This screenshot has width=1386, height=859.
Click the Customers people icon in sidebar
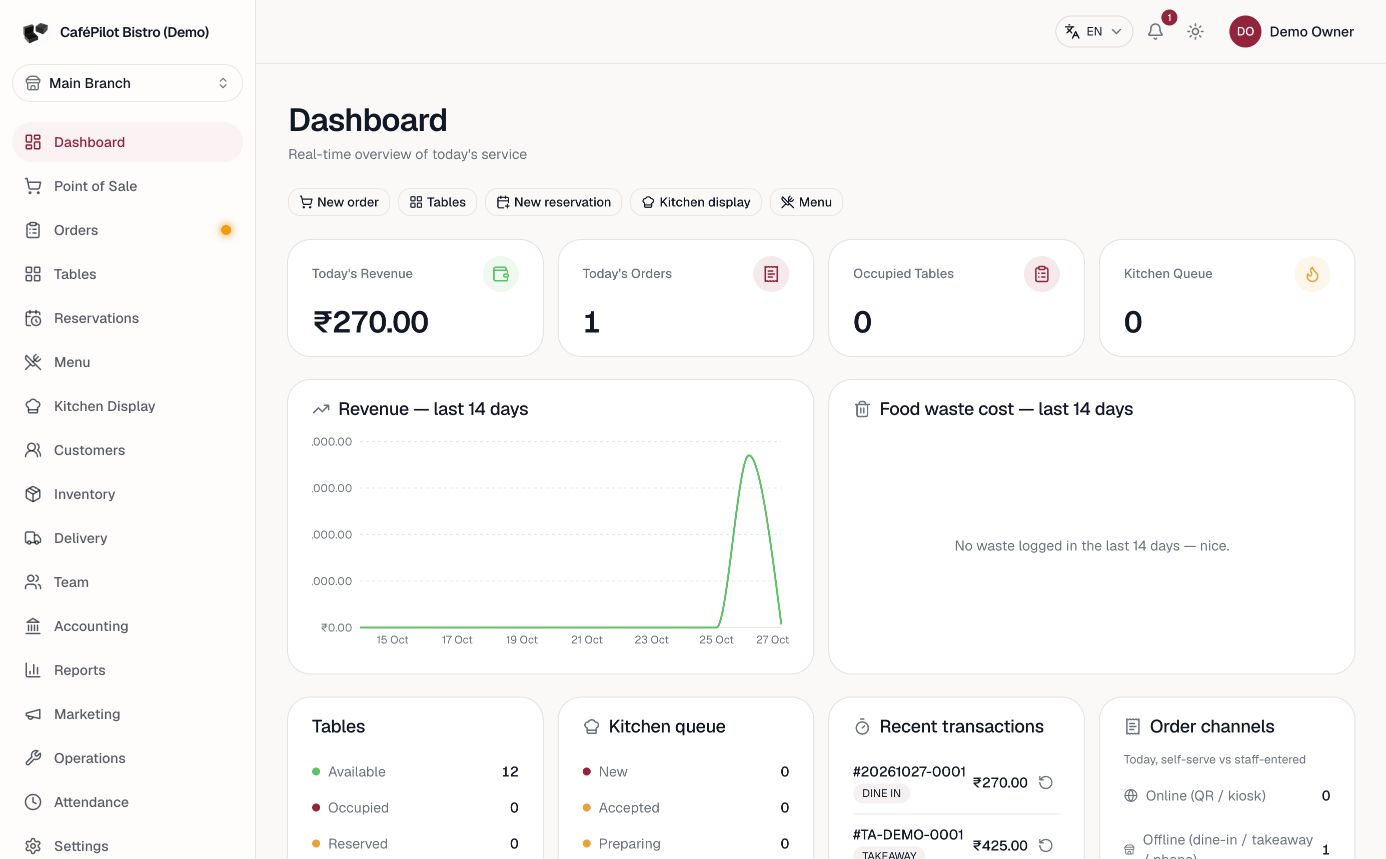[x=33, y=450]
